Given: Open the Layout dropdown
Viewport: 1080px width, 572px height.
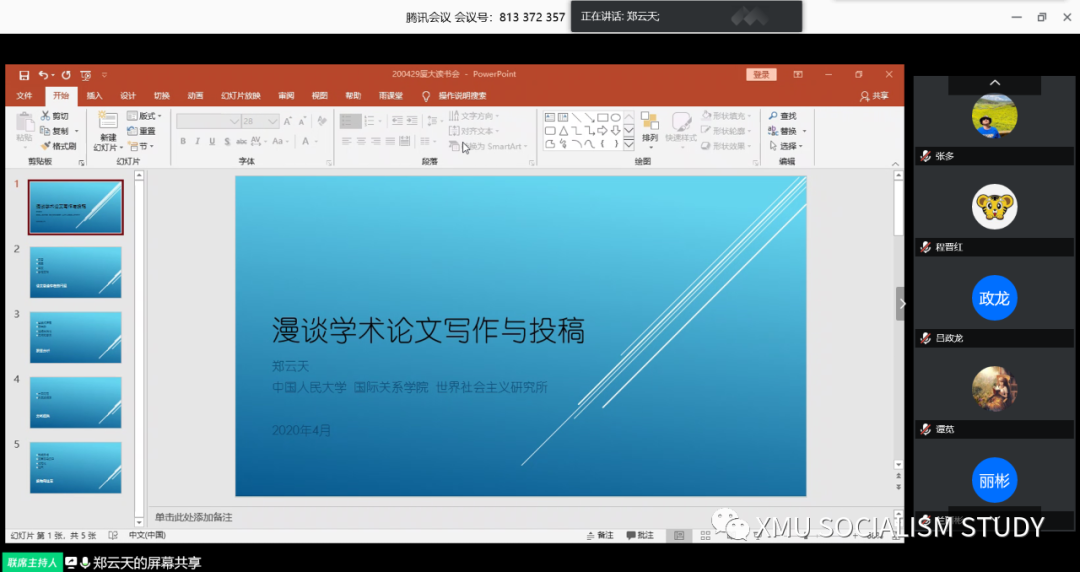Looking at the screenshot, I should 146,116.
